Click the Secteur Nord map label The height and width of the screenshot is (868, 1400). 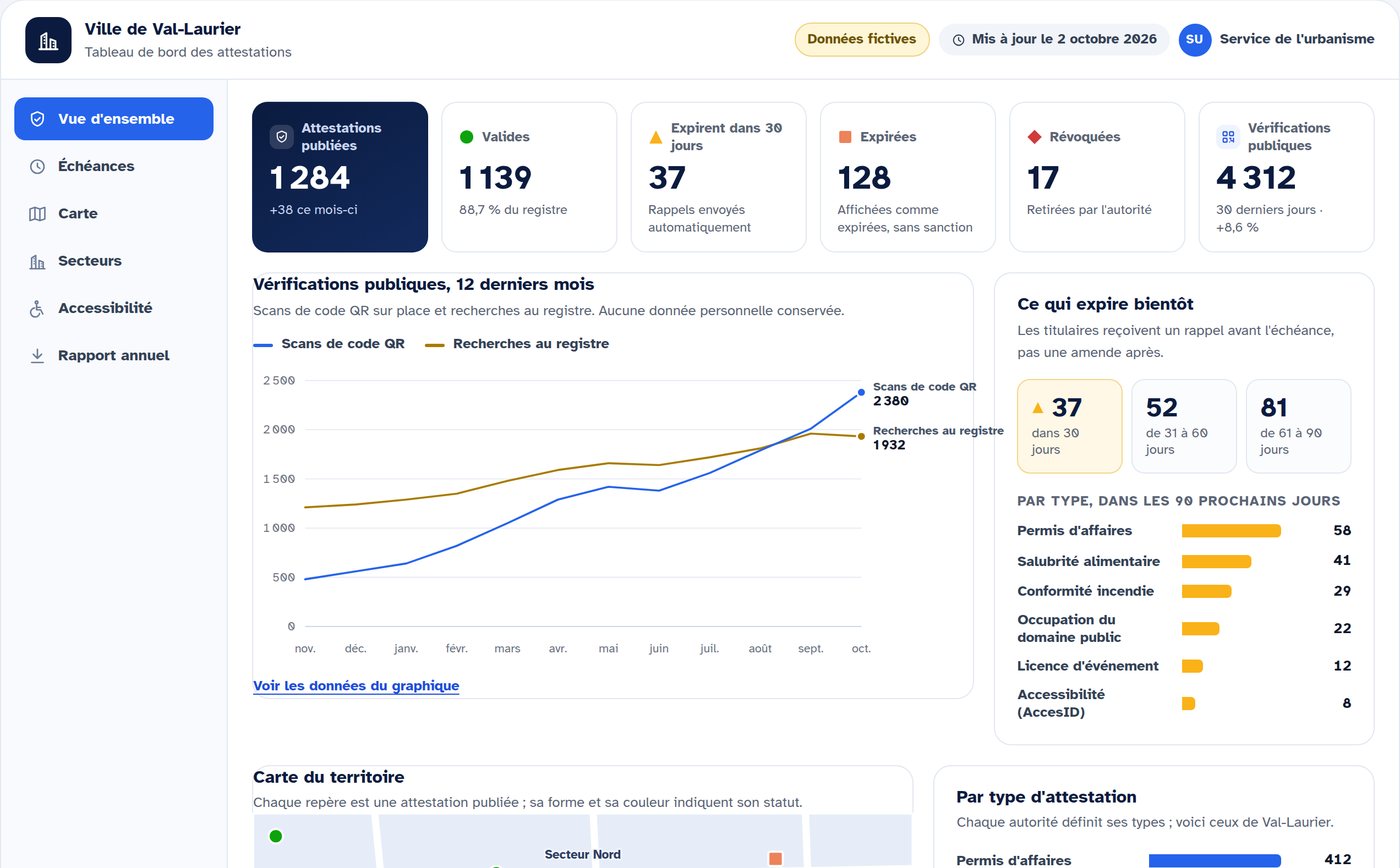(x=583, y=855)
